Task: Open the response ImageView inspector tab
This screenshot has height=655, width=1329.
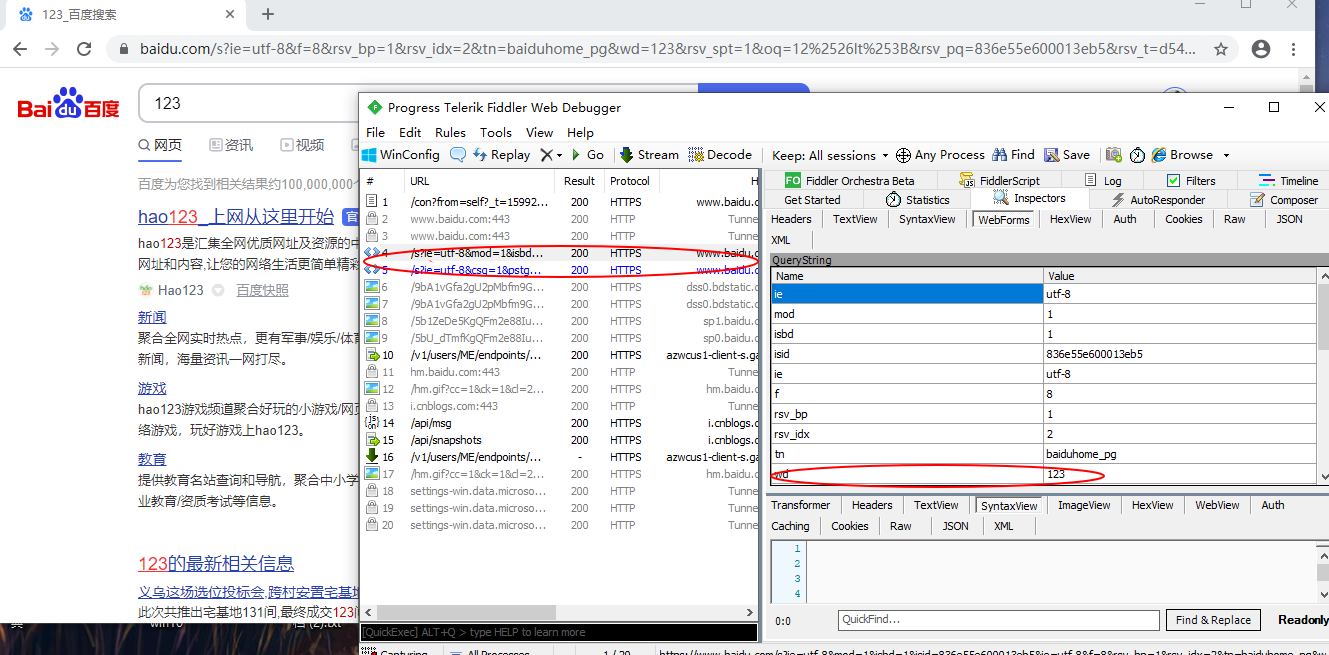Action: click(x=1084, y=505)
